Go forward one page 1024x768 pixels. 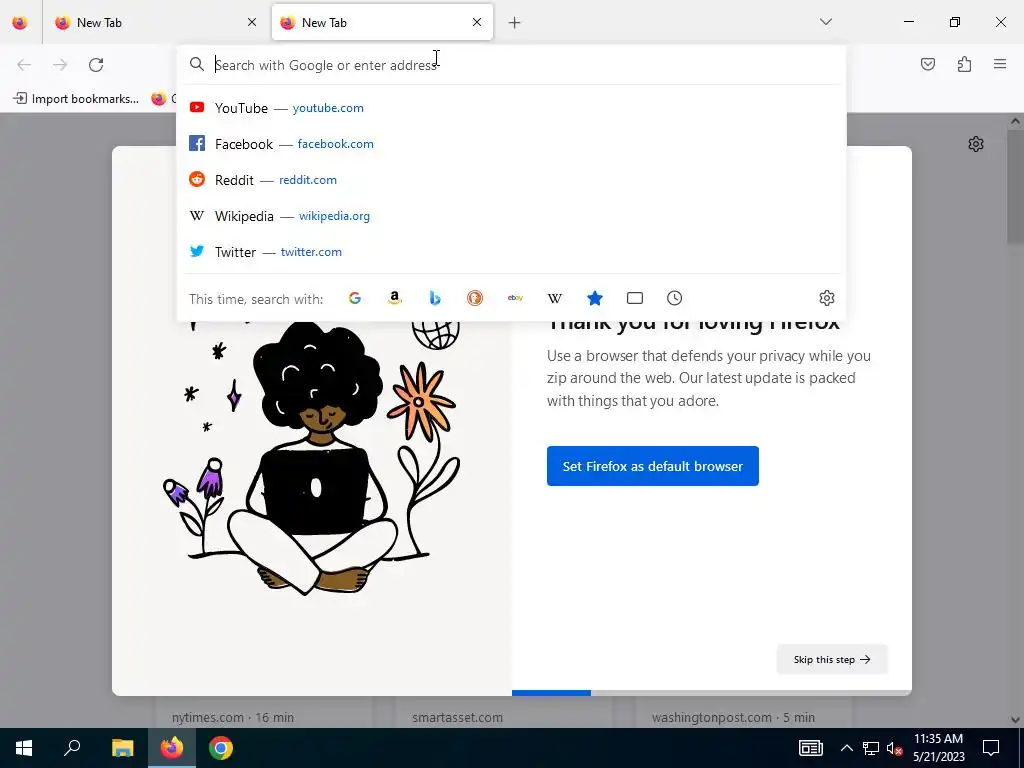[60, 64]
